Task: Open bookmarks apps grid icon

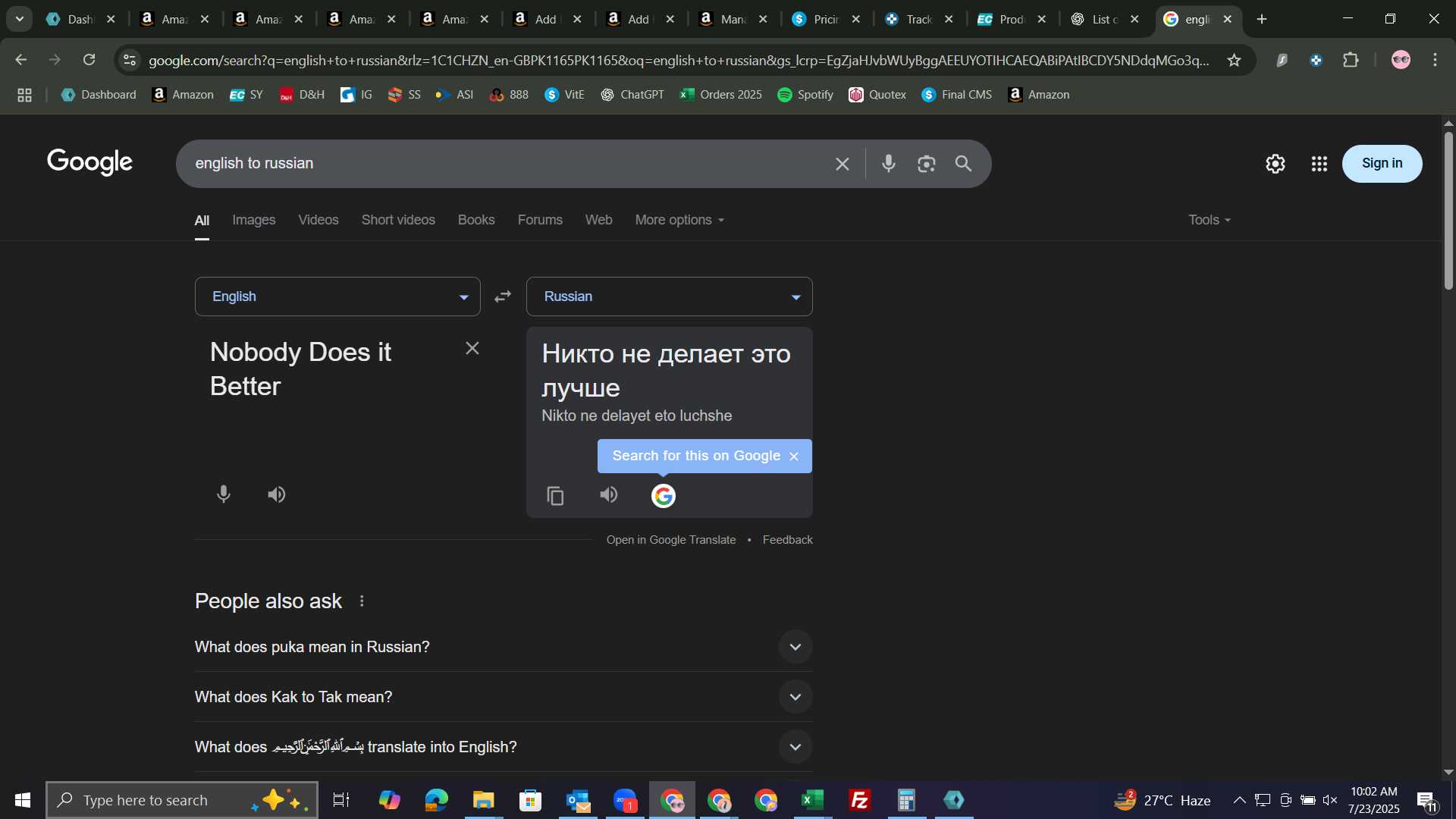Action: coord(24,95)
